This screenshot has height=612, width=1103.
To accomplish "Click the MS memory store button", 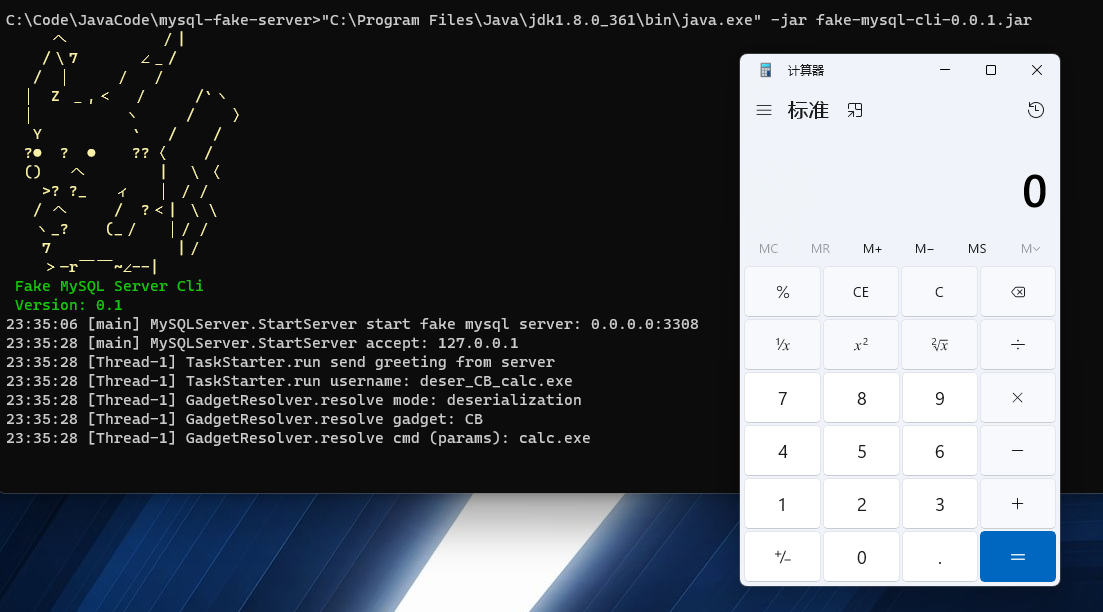I will pos(976,248).
